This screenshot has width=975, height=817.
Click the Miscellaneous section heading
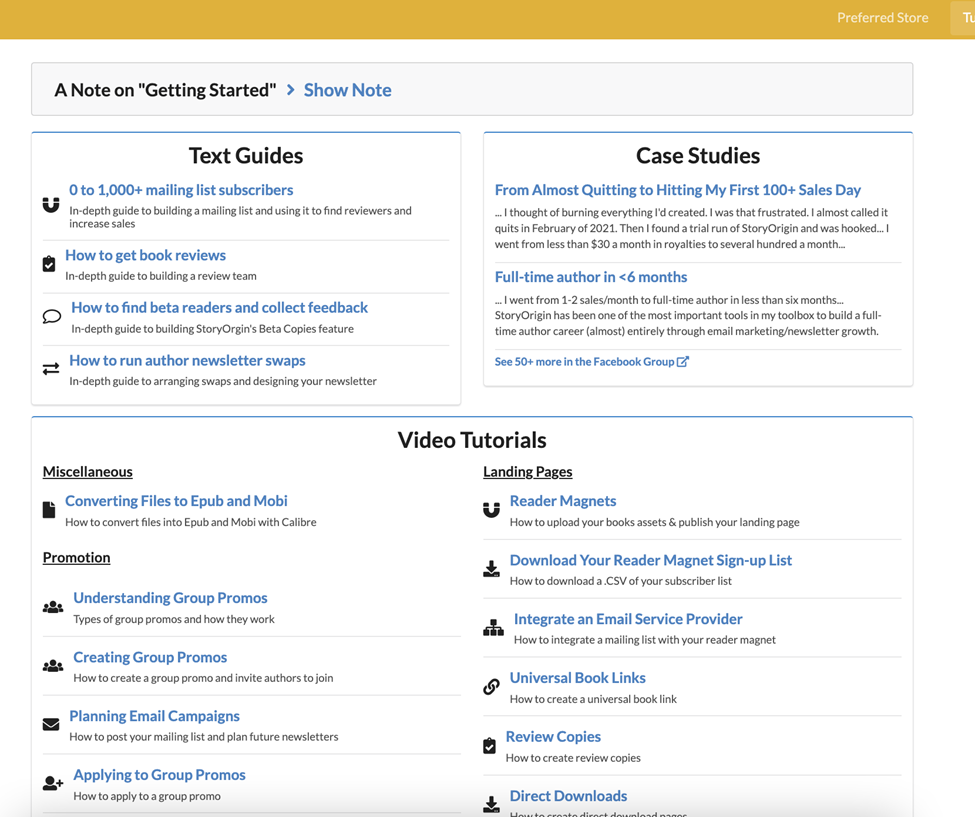(88, 471)
